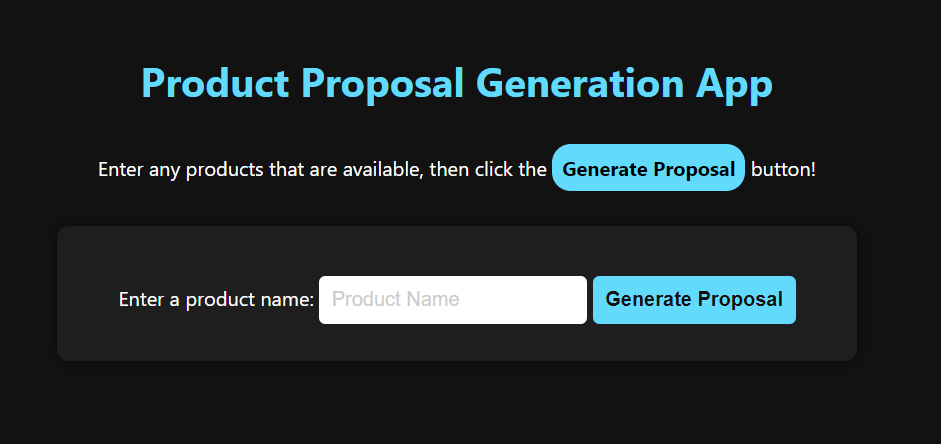Image resolution: width=941 pixels, height=444 pixels.
Task: Click the word "button!" after the pill
Action: [x=783, y=169]
